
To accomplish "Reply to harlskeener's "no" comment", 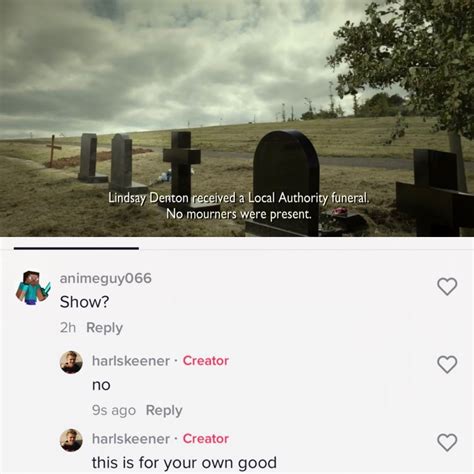I will pos(164,410).
